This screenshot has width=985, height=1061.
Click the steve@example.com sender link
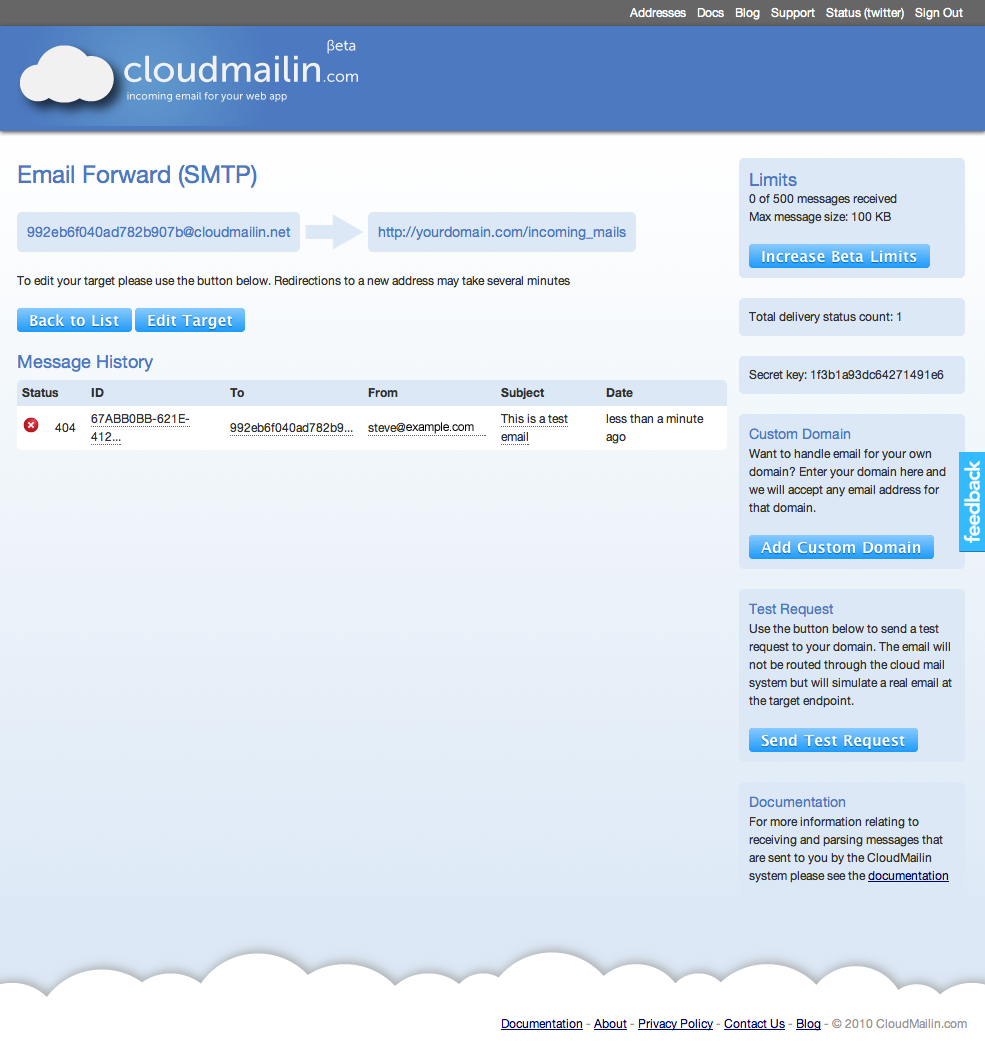[420, 427]
